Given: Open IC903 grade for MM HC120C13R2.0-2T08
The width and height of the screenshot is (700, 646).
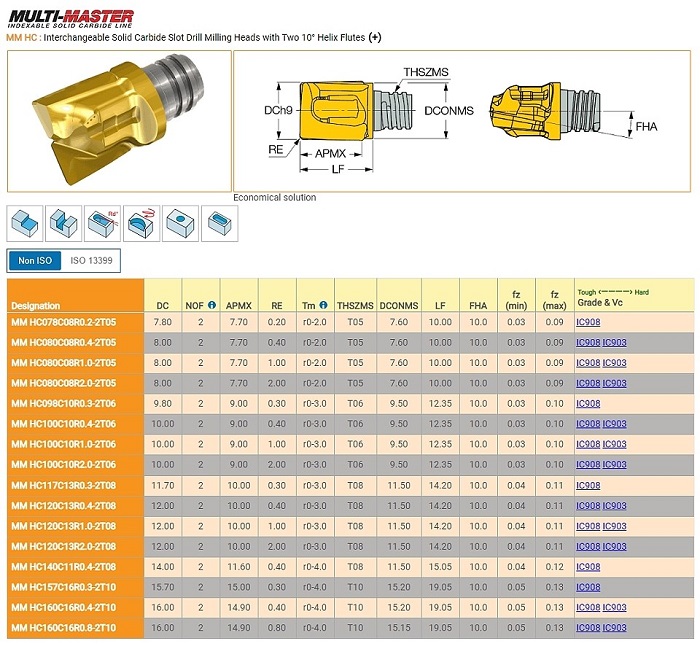Looking at the screenshot, I should [615, 546].
